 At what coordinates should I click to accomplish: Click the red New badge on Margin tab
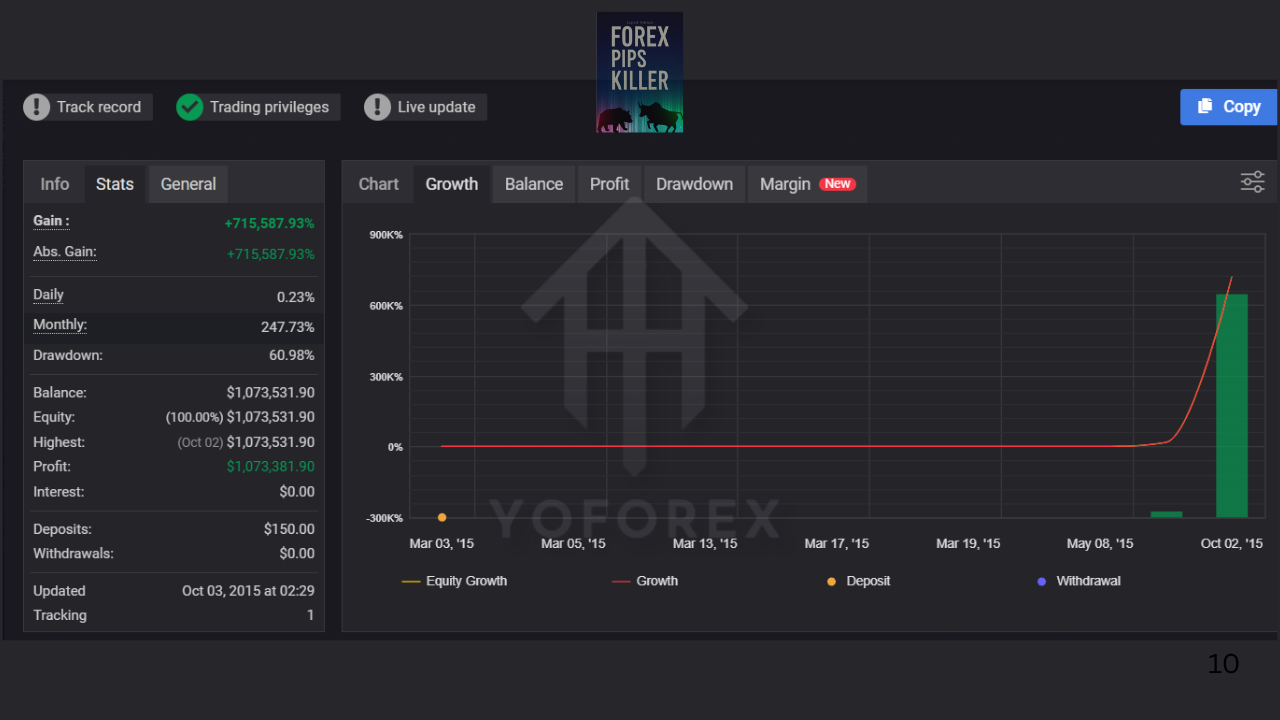pos(837,184)
